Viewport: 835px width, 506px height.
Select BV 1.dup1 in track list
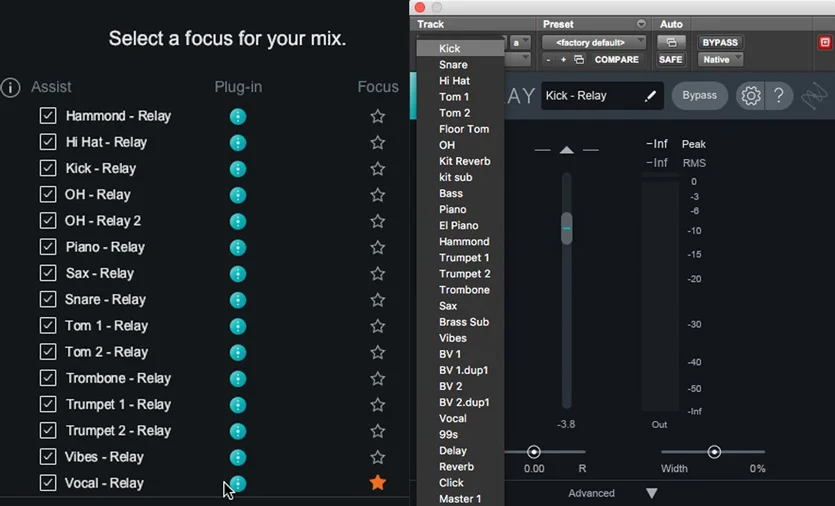[460, 370]
